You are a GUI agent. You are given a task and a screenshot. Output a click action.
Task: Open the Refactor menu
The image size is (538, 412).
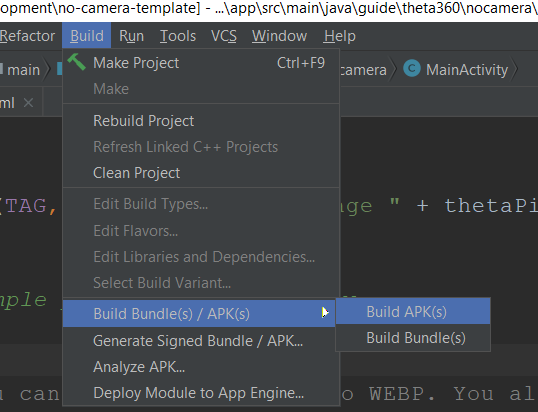27,36
